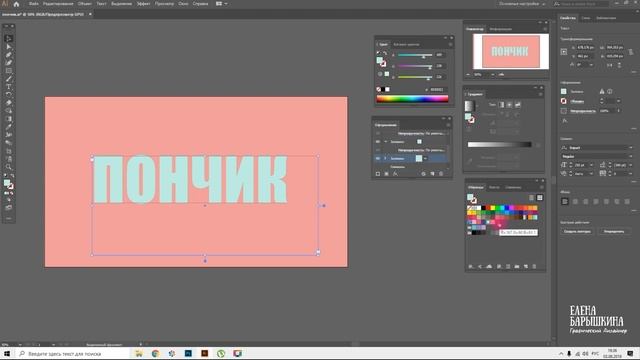Image resolution: width=640 pixels, height=360 pixels.
Task: Click the None swatch in Color panel
Action: tap(378, 89)
